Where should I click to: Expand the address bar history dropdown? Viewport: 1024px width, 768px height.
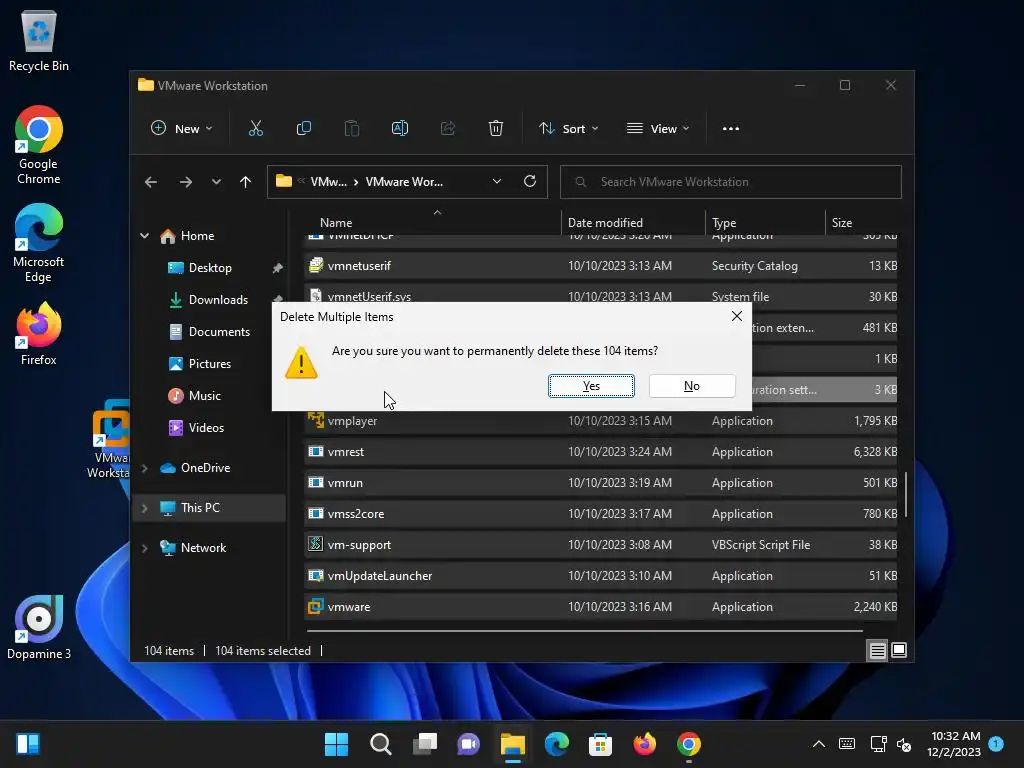click(497, 182)
